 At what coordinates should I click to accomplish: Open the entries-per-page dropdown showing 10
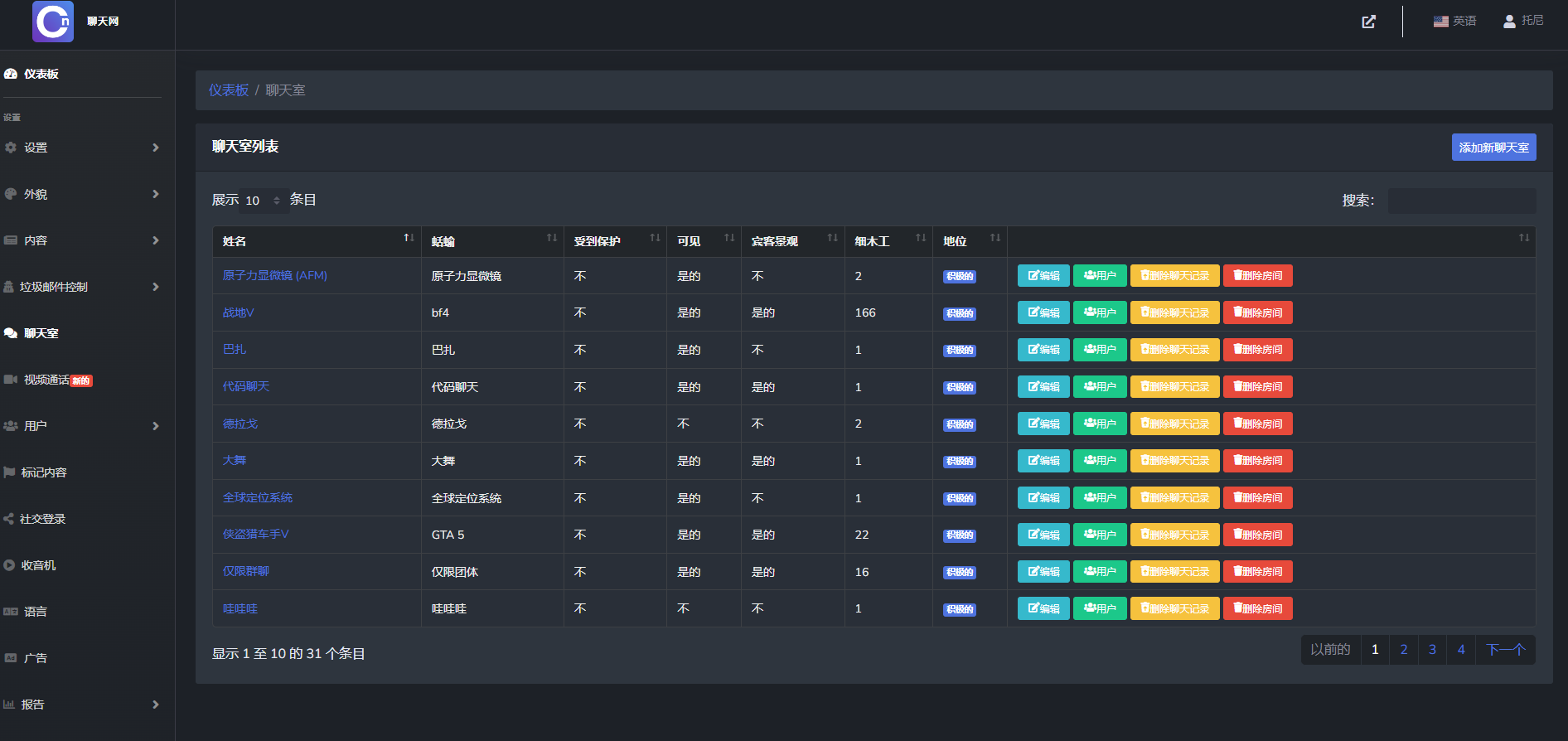point(264,201)
